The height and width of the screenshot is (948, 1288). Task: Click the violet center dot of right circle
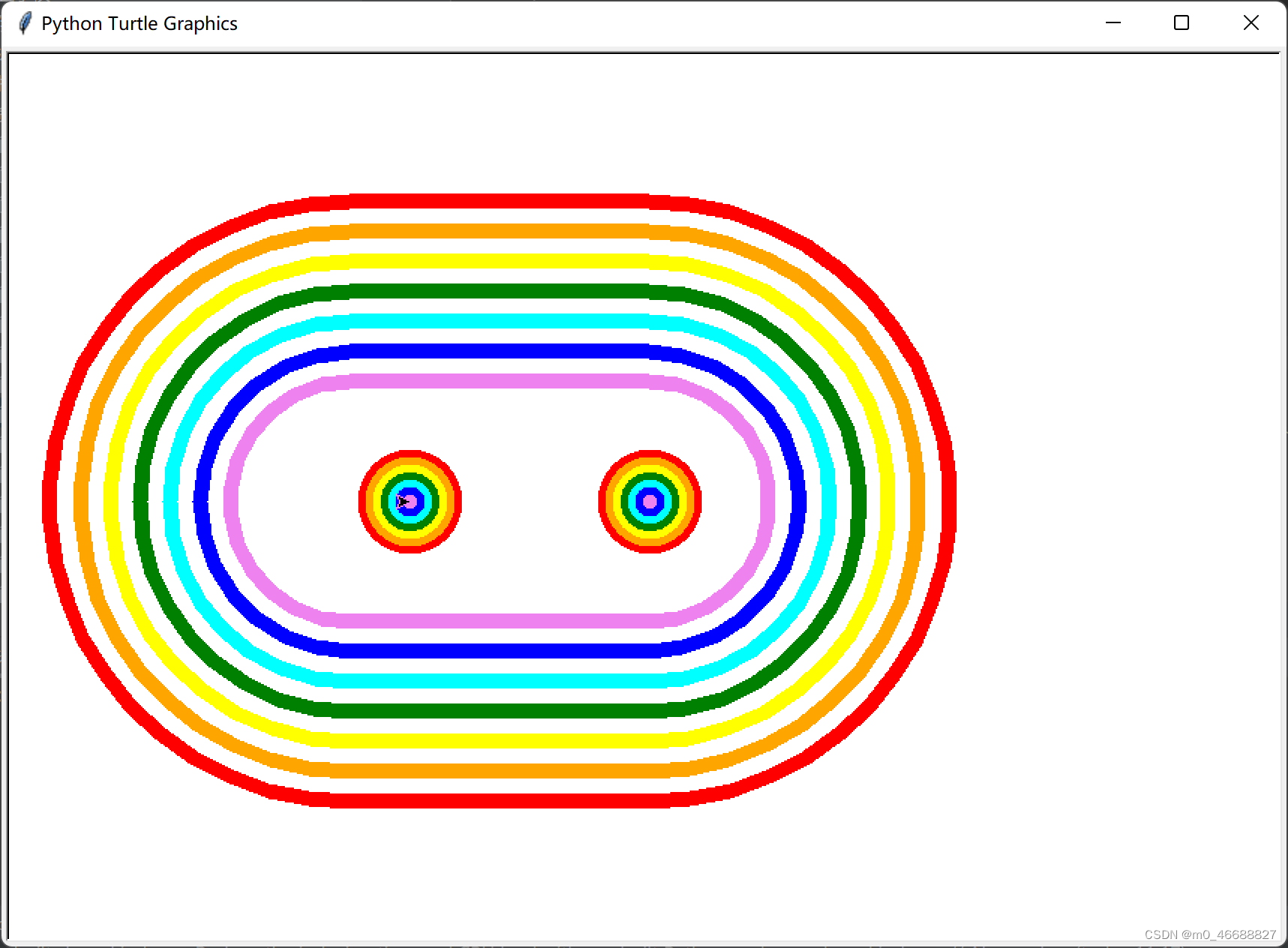point(650,501)
